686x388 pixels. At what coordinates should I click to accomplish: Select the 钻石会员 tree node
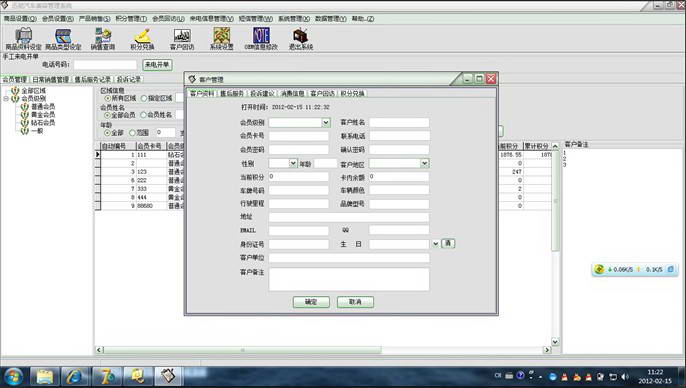pyautogui.click(x=43, y=122)
